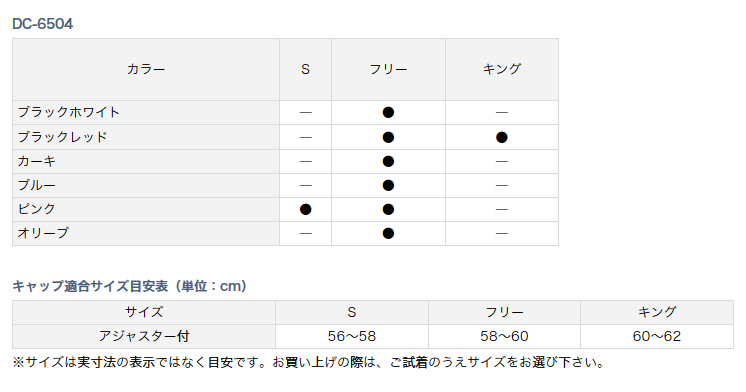Viewport: 746px width, 392px height.
Task: Click the dot for ブラックレッド キング size
Action: point(502,137)
